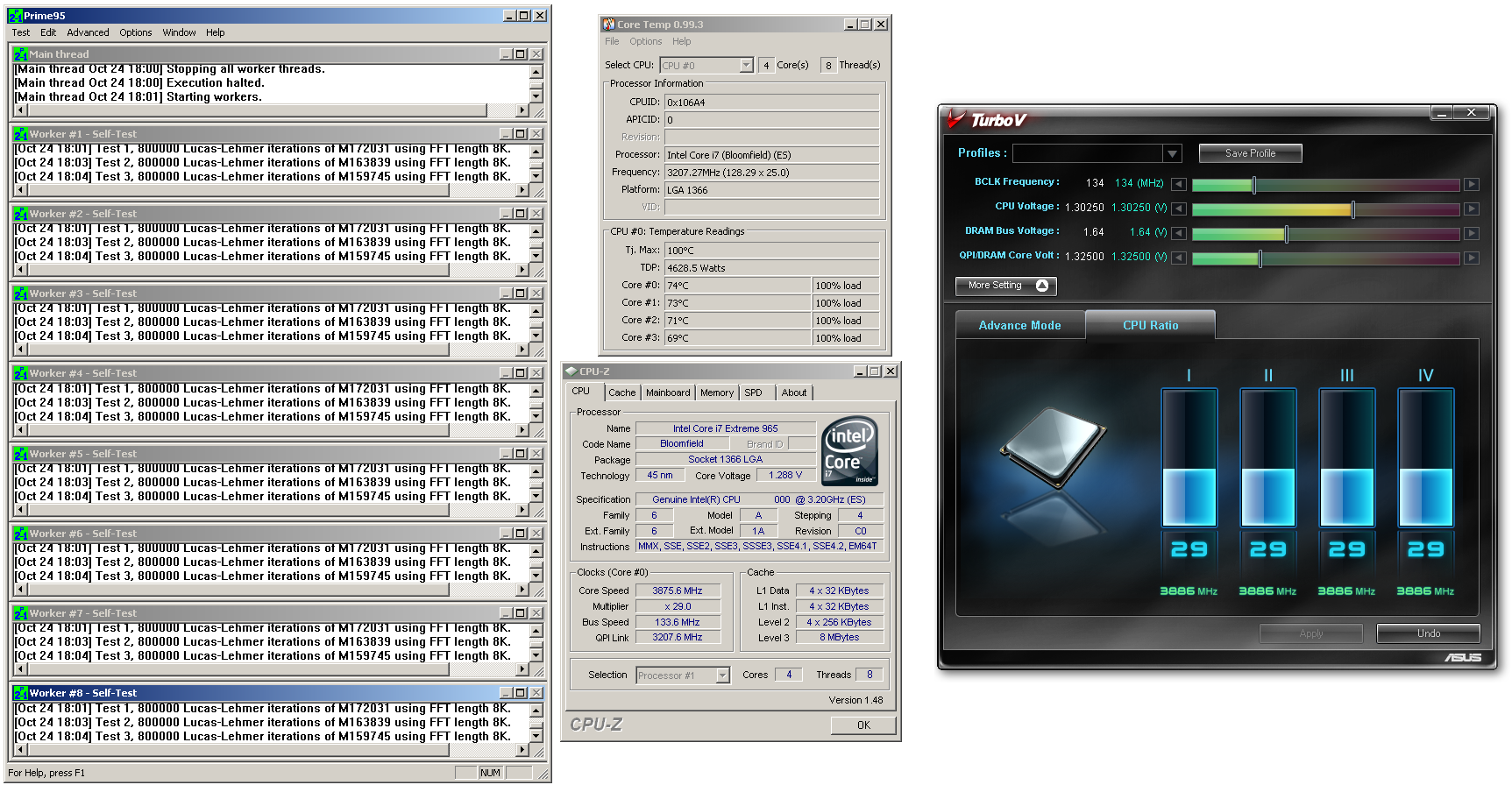This screenshot has height=792, width=1512.
Task: Increase CPU Voltage with right arrow
Action: (x=1472, y=209)
